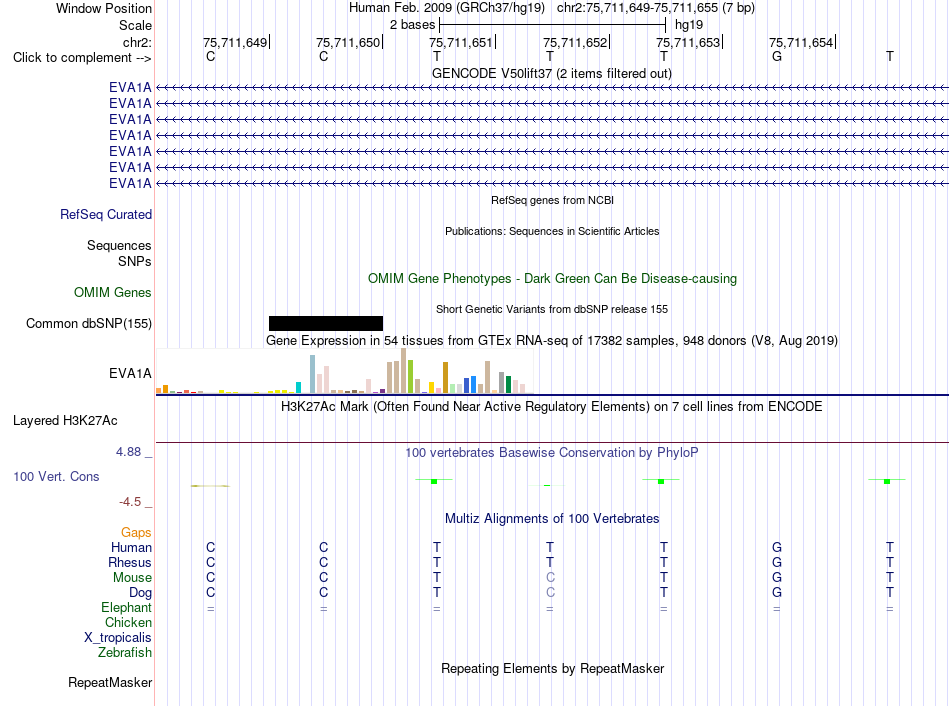Click the 75,711,653 position label
950x706 pixels.
point(688,42)
